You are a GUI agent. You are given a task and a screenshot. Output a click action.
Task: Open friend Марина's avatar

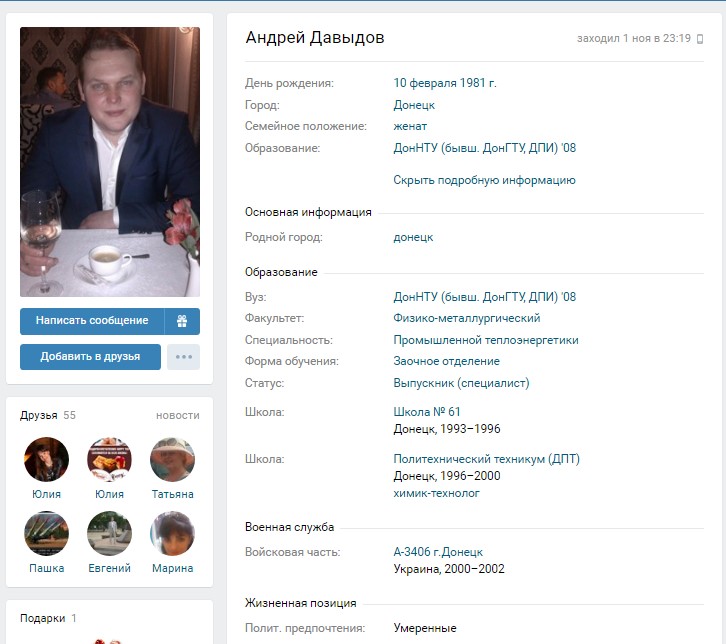pos(172,533)
